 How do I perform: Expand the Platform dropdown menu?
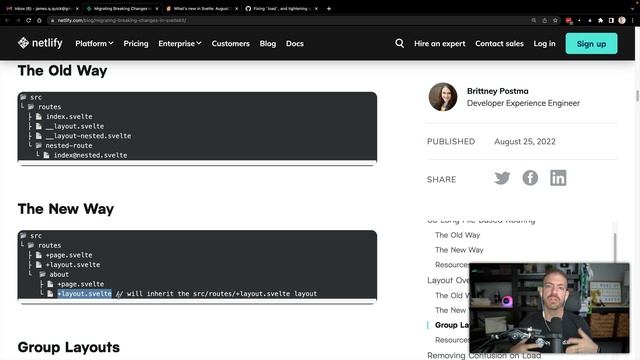pos(94,43)
